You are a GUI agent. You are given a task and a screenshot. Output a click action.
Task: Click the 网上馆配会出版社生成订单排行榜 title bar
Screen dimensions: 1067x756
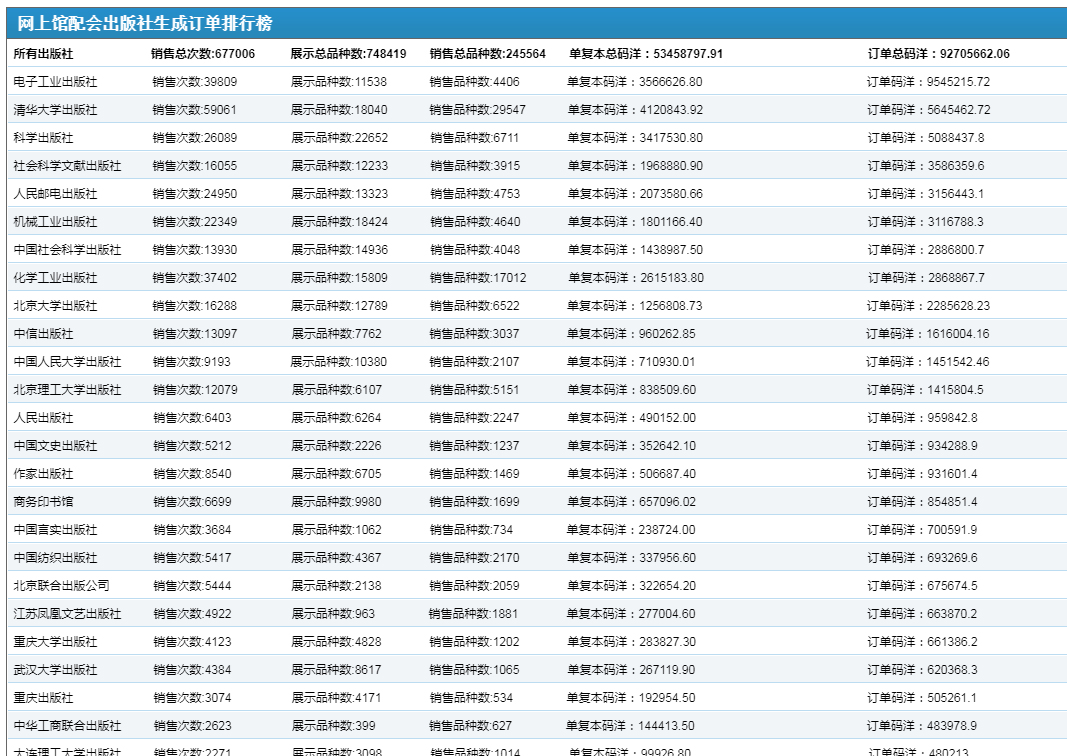click(x=145, y=24)
